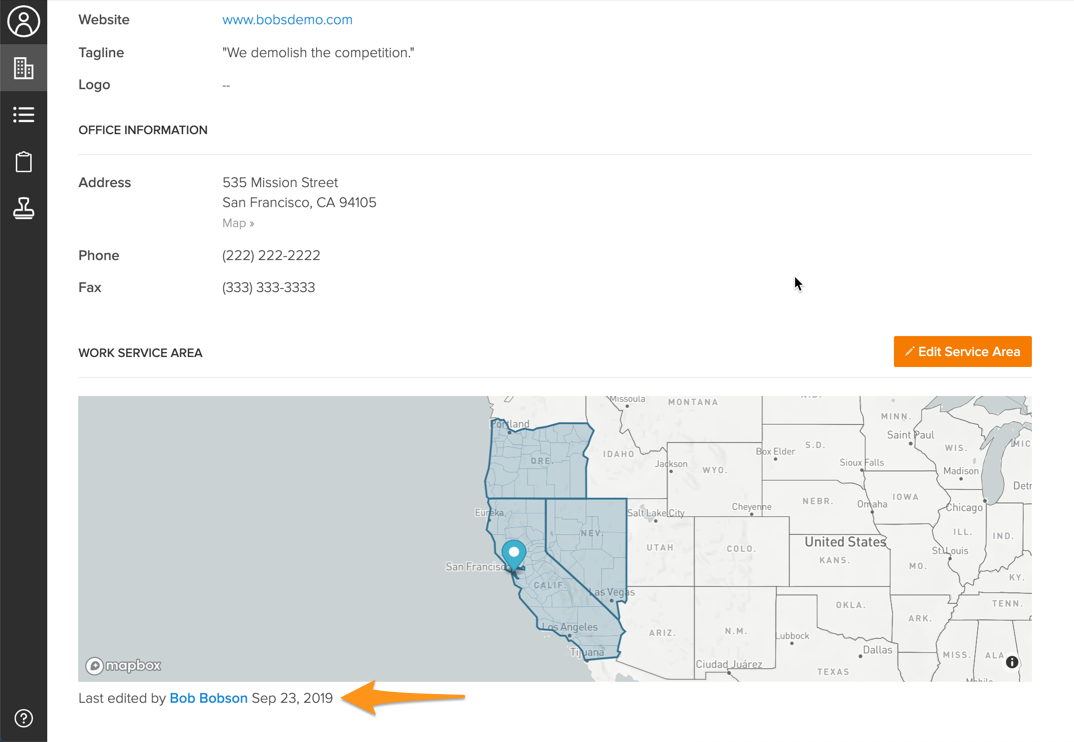Open the user profile icon in sidebar
Viewport: 1074px width, 742px height.
click(23, 21)
